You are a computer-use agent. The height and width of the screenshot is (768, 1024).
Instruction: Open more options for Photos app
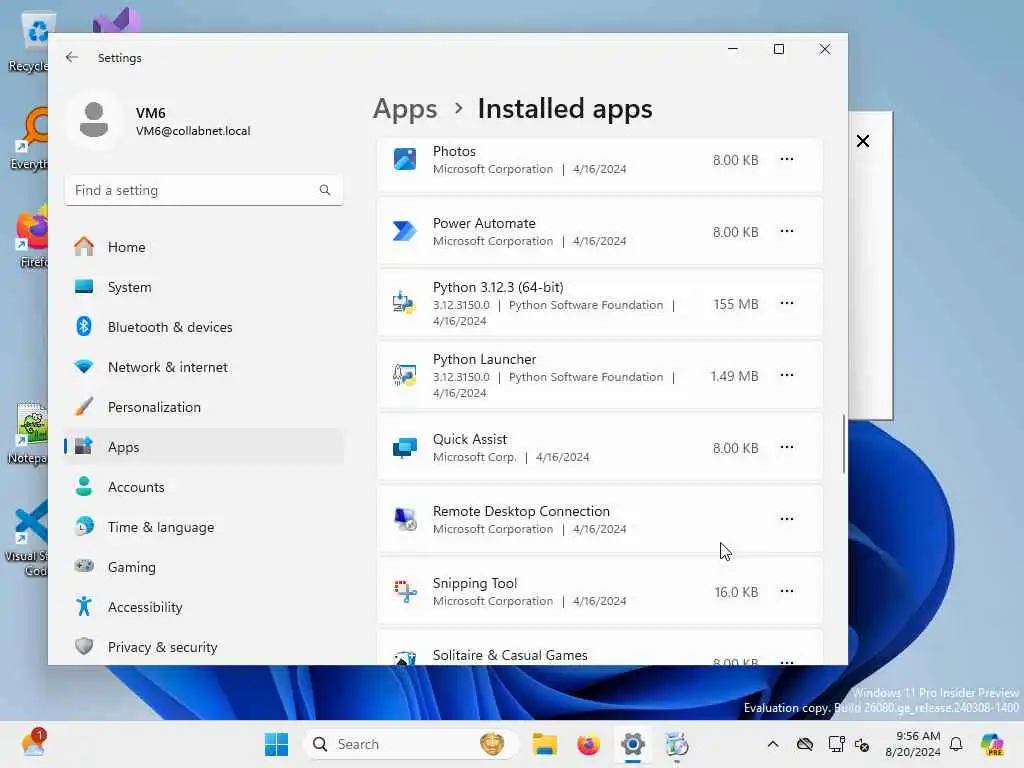coord(787,159)
